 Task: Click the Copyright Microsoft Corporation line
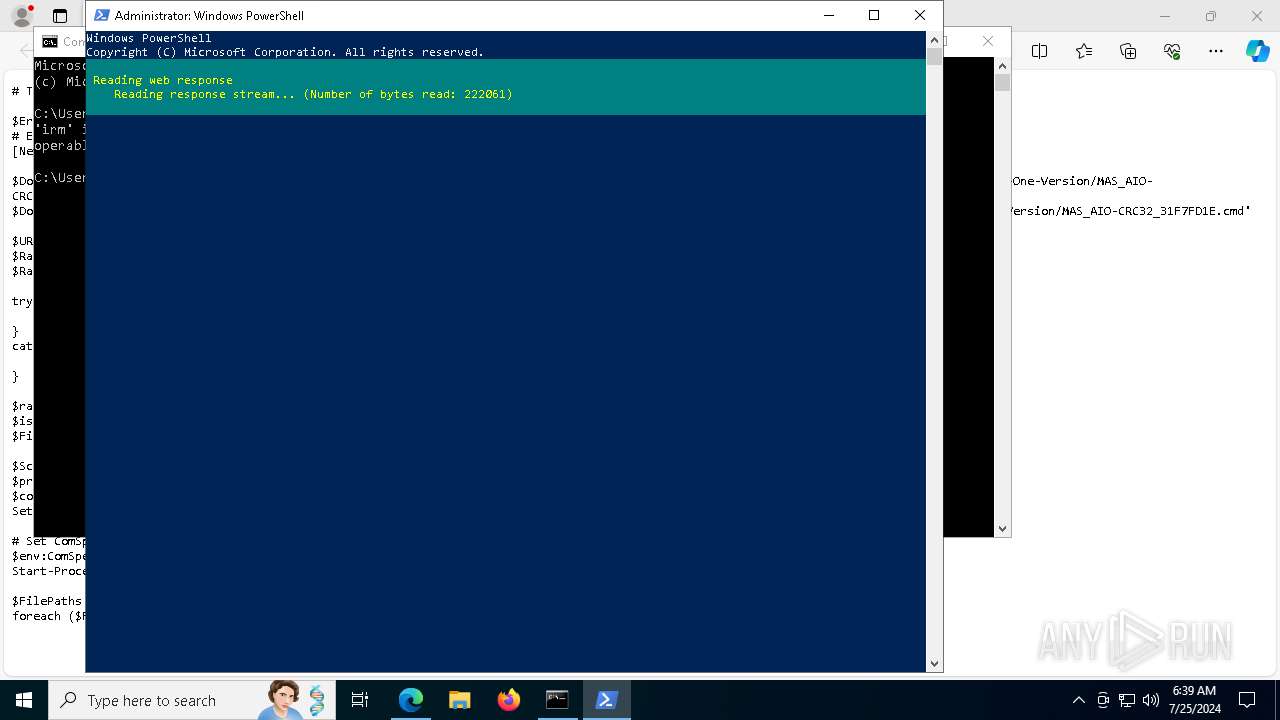(285, 52)
